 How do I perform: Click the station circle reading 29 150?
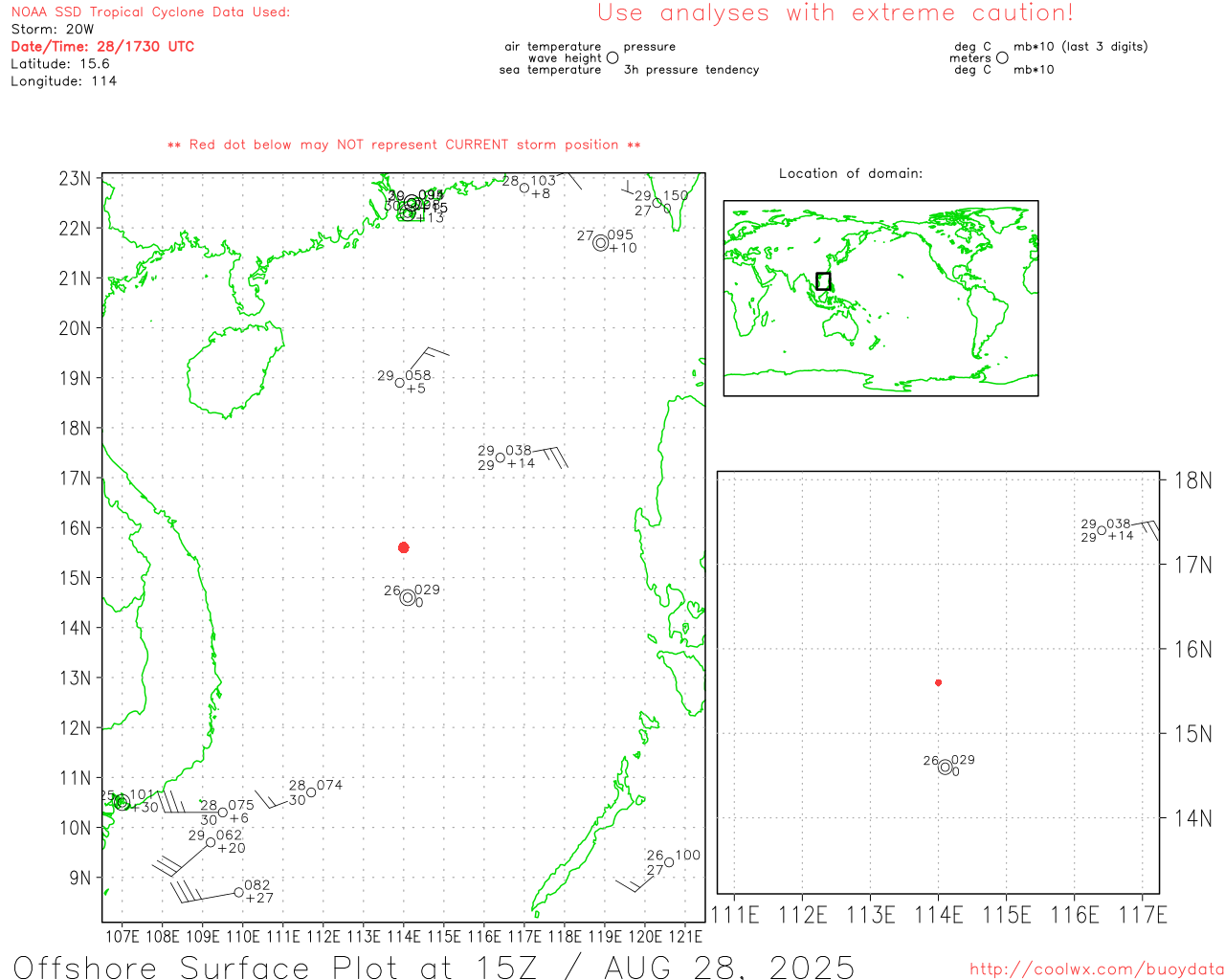click(657, 202)
